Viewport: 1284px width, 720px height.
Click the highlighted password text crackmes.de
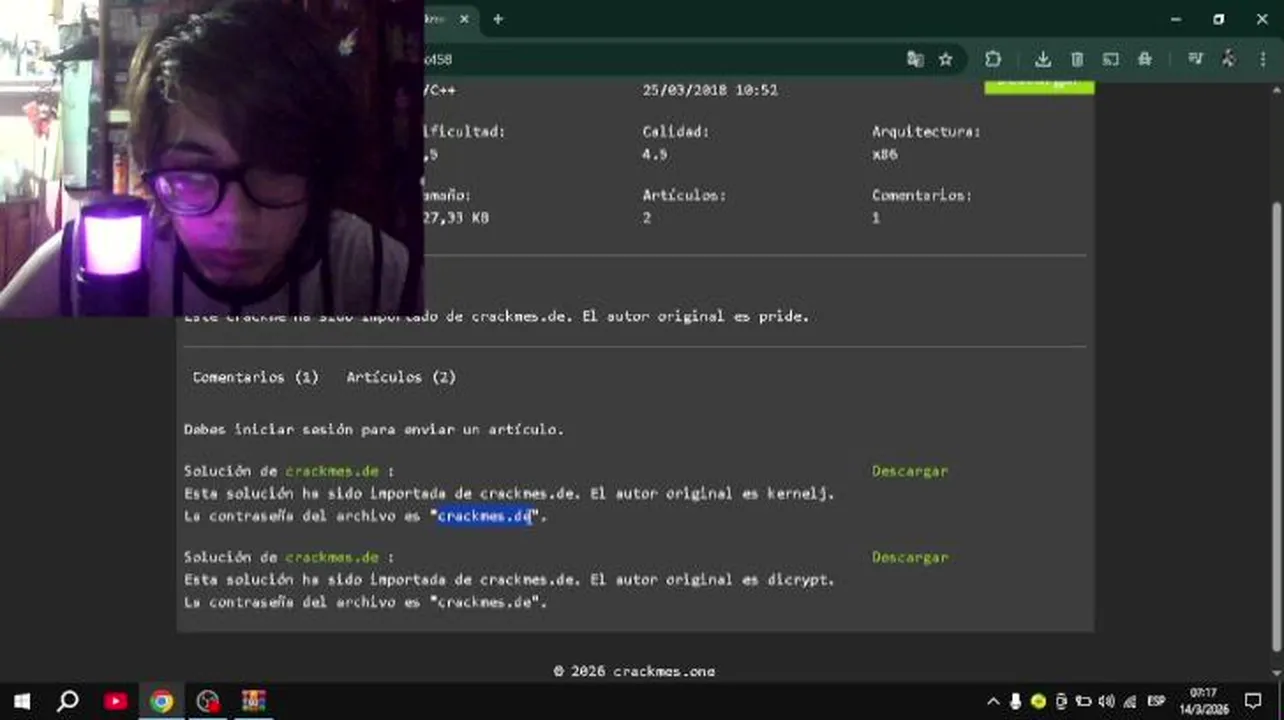tap(484, 516)
